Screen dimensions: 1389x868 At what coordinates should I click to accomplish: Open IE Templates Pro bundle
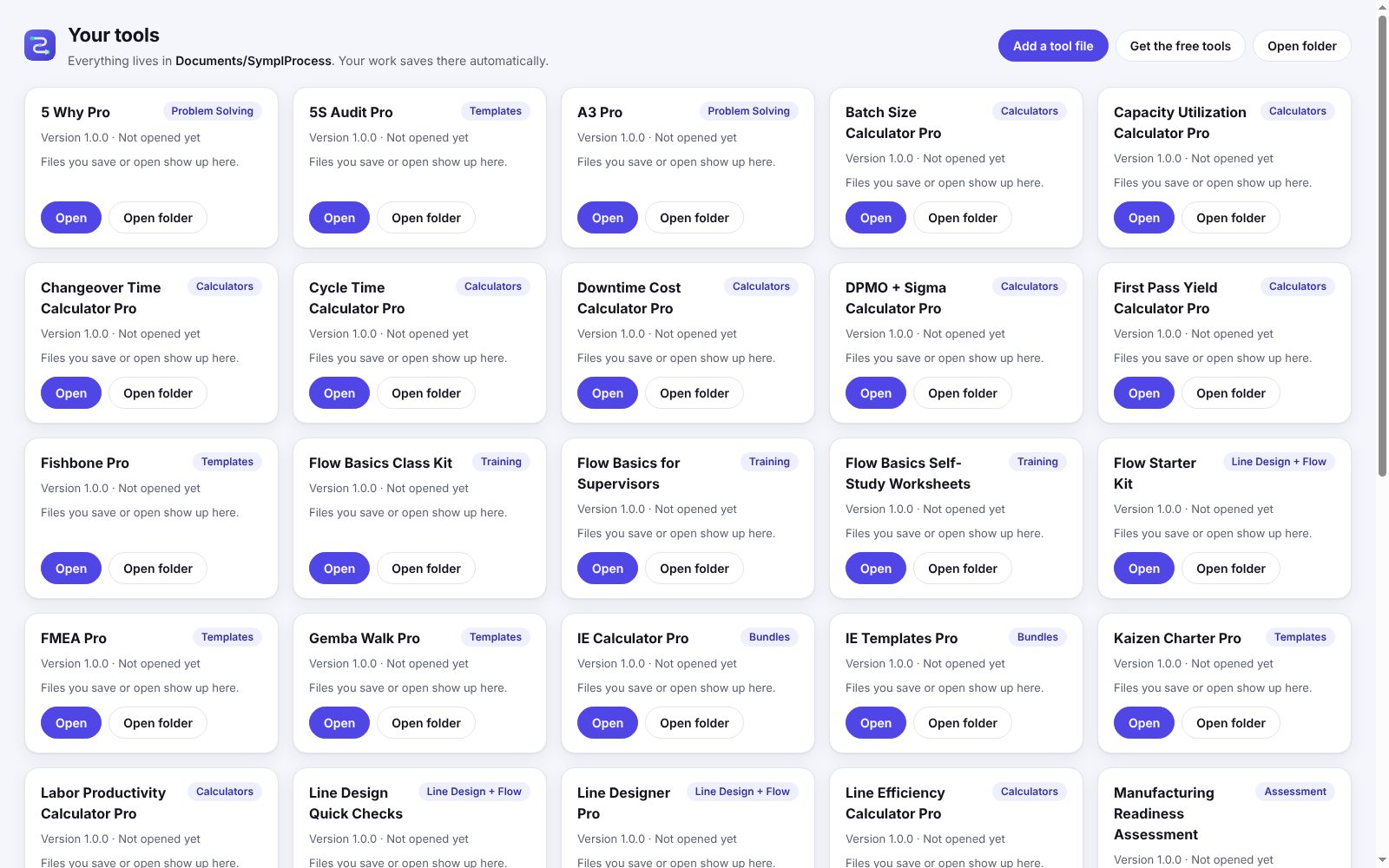[876, 723]
